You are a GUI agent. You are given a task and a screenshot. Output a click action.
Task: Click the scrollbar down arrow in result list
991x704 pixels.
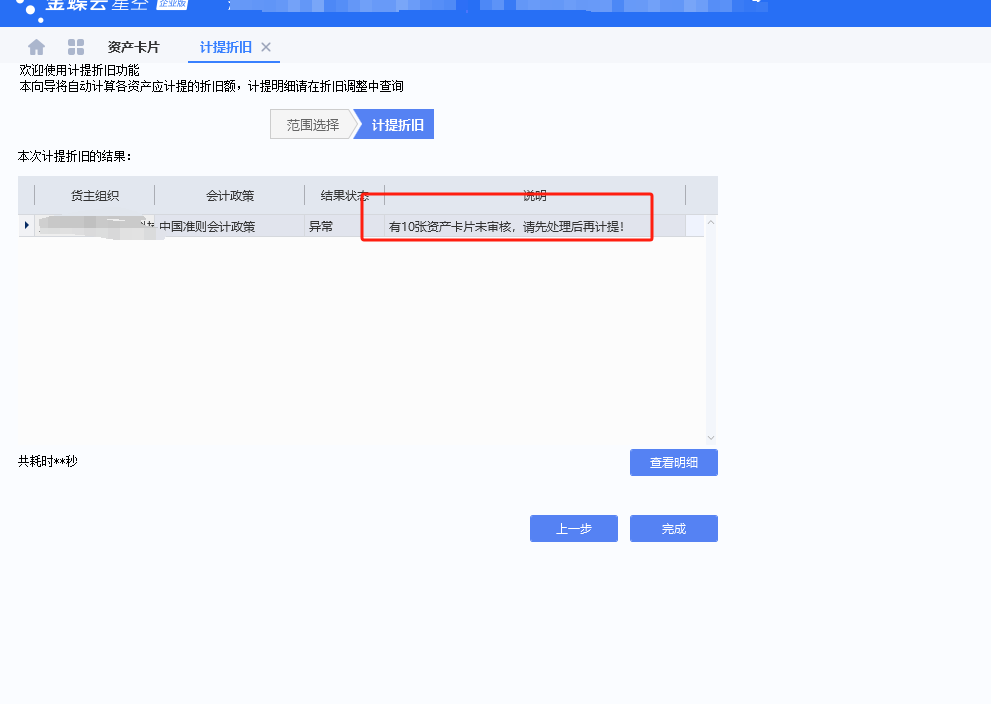(x=710, y=437)
